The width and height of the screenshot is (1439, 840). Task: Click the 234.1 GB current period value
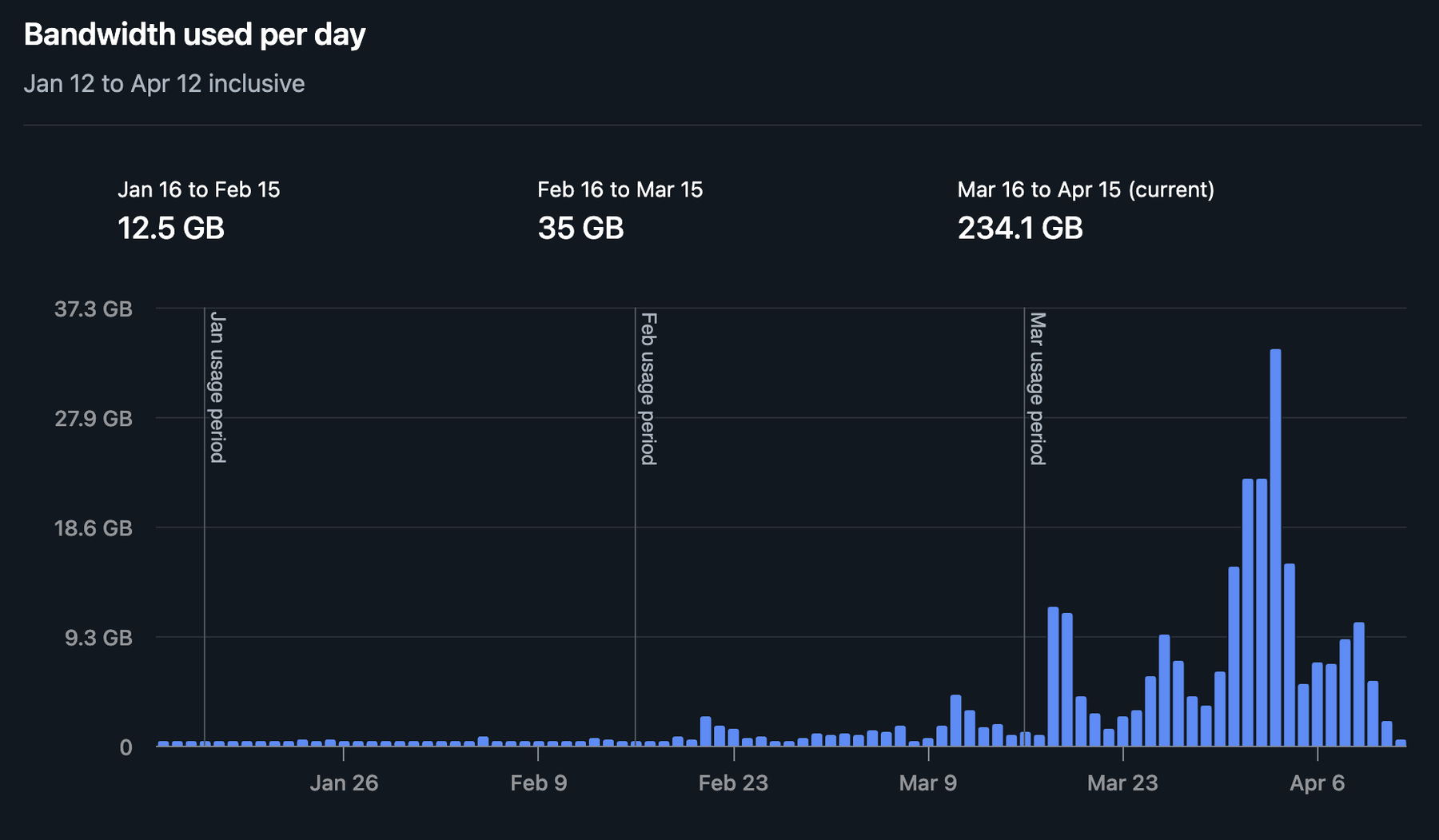click(x=1021, y=228)
